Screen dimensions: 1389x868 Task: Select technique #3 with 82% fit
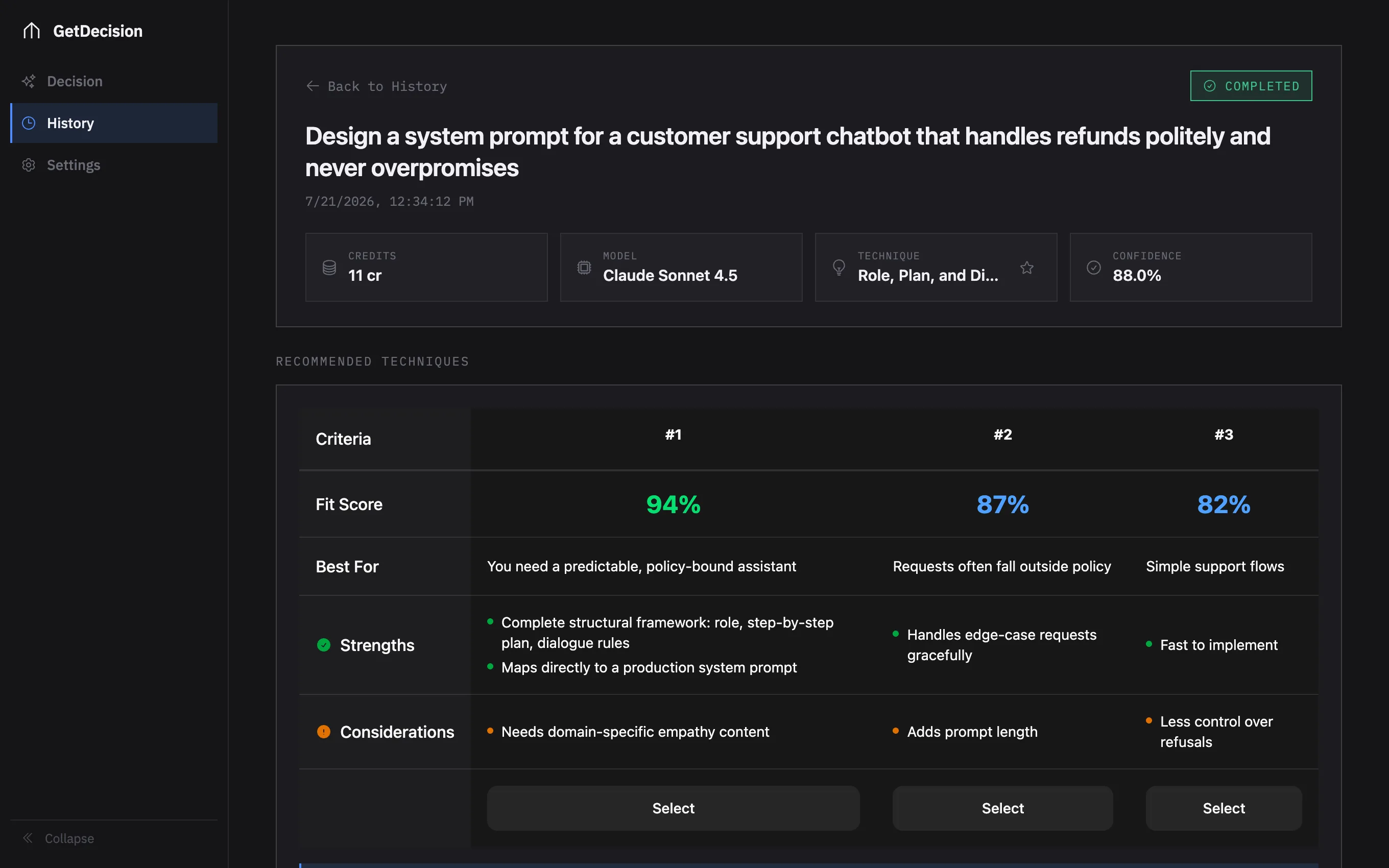point(1224,808)
